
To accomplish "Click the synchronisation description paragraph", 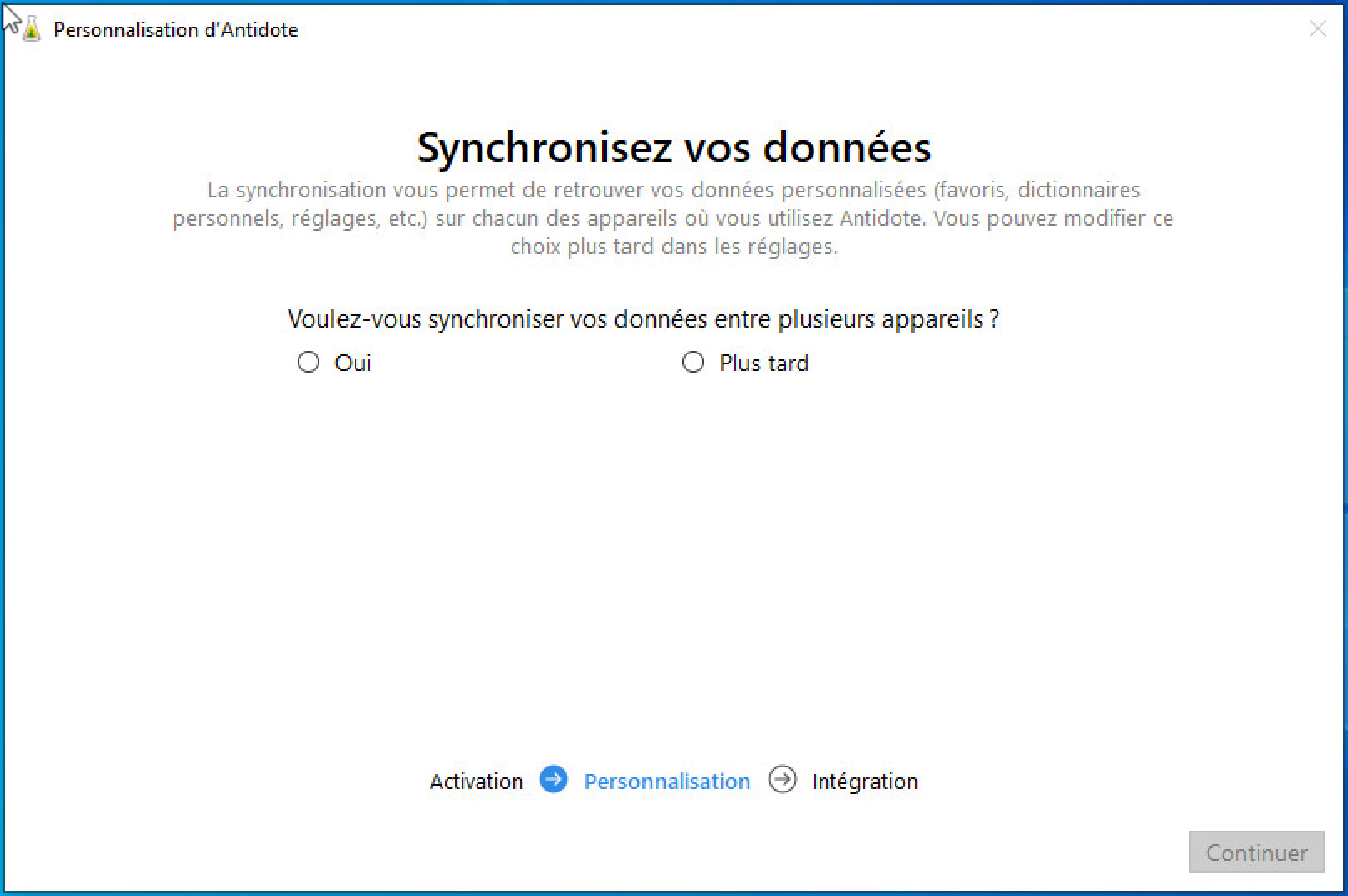I will [x=673, y=218].
